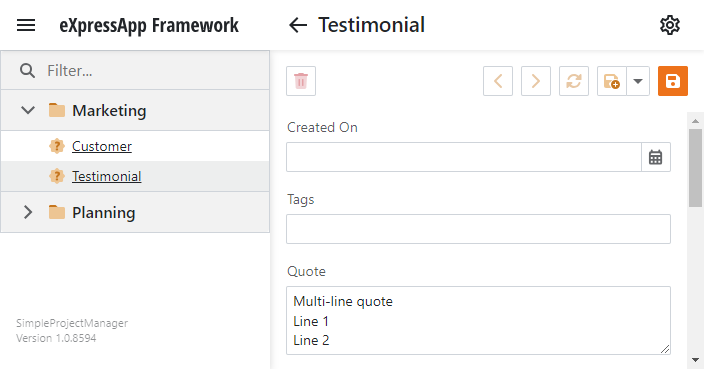The width and height of the screenshot is (704, 369).
Task: Click the Testimonial item badge icon
Action: 57,176
